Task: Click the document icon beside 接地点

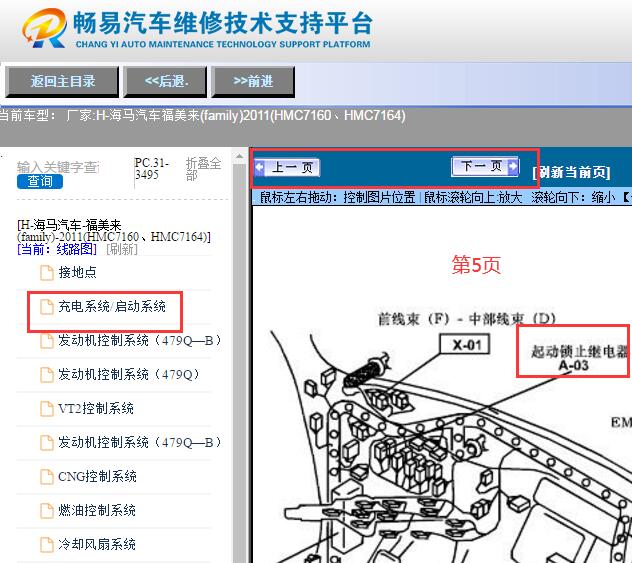Action: [47, 272]
